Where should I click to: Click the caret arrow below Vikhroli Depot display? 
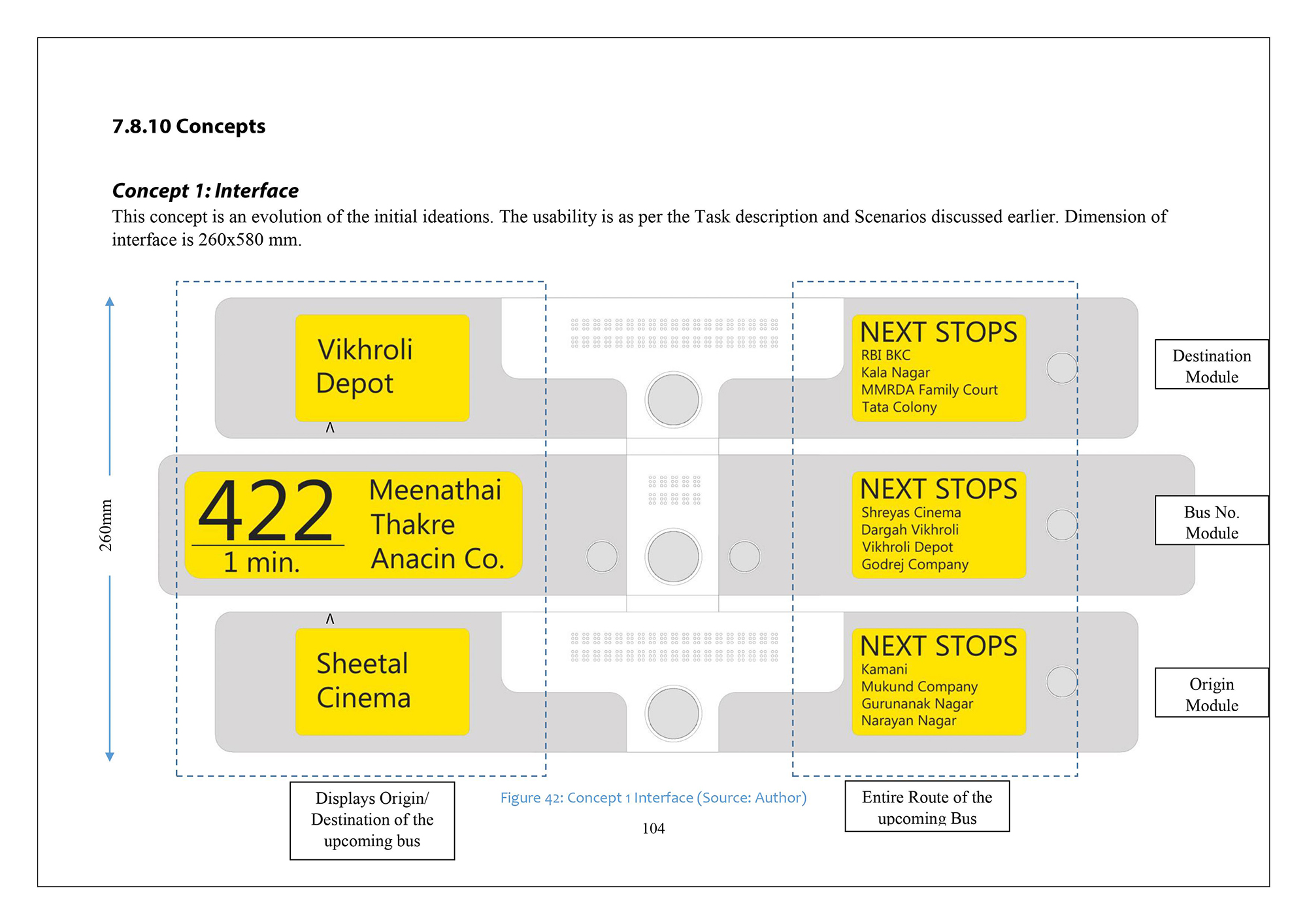[330, 427]
